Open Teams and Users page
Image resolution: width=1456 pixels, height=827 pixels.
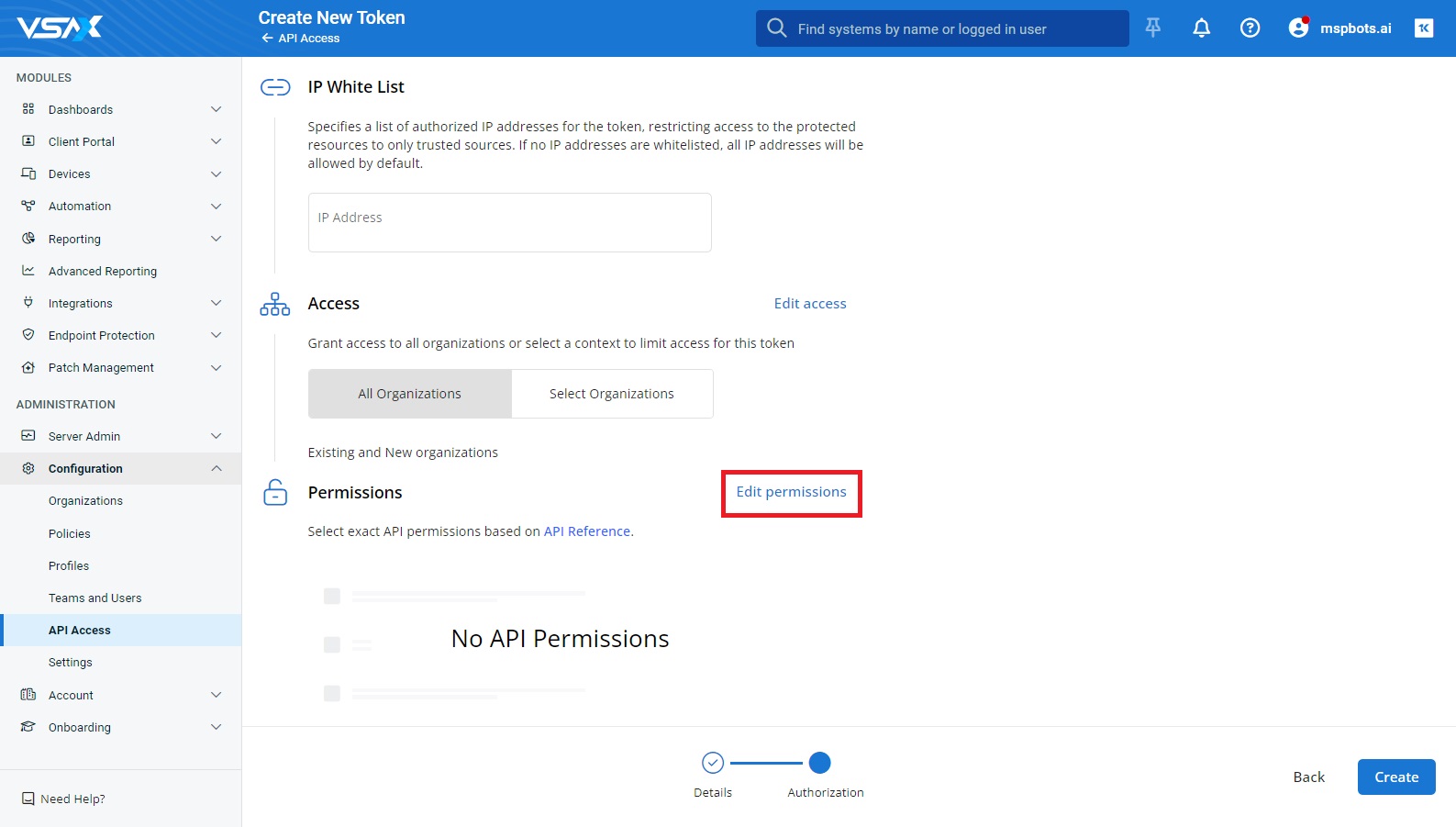(94, 598)
